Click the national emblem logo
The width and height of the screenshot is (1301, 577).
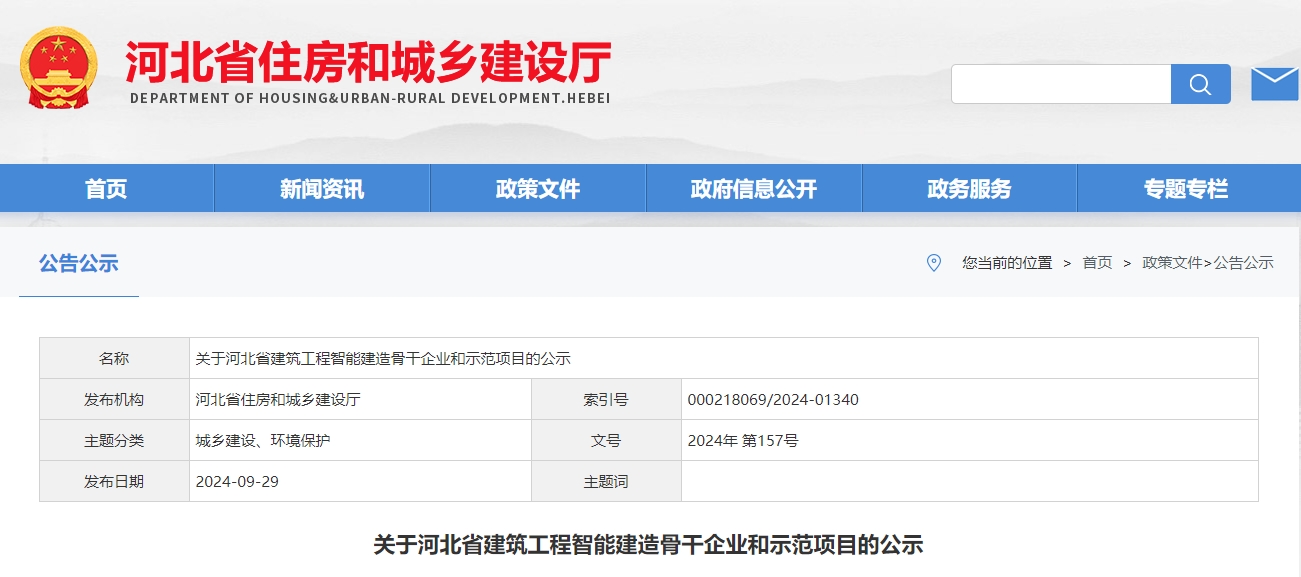60,66
